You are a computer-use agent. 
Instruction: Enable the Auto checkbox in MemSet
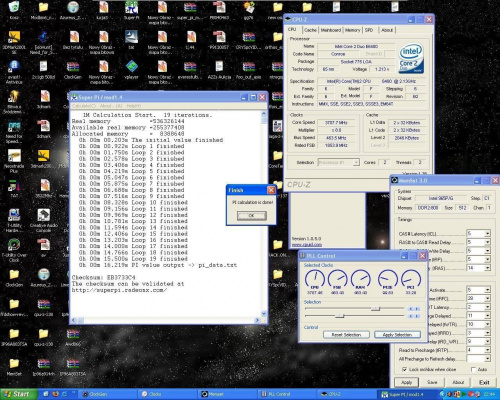[473, 369]
